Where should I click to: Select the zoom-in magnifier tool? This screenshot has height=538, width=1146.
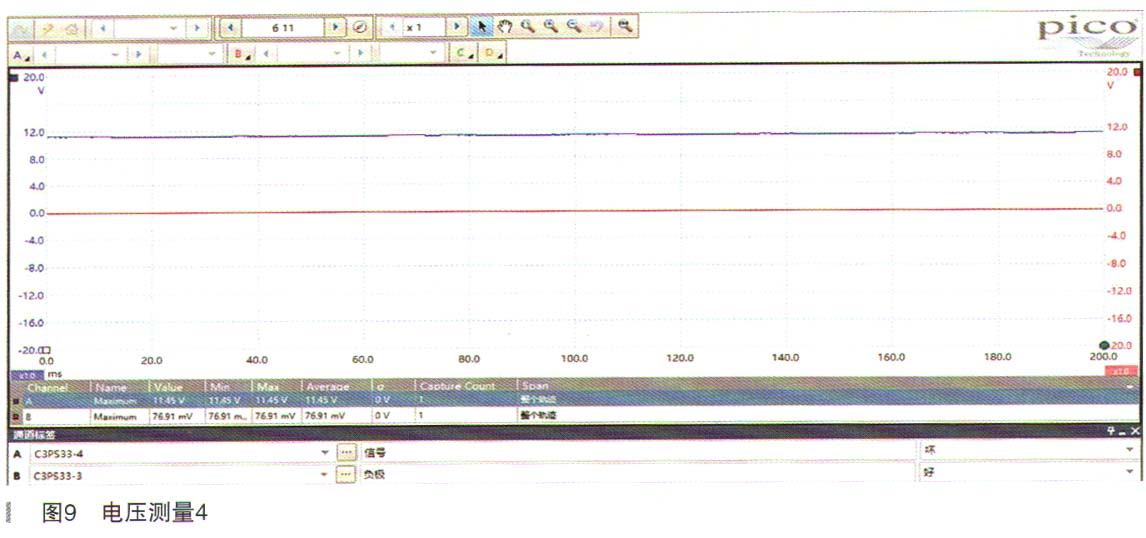pos(550,27)
